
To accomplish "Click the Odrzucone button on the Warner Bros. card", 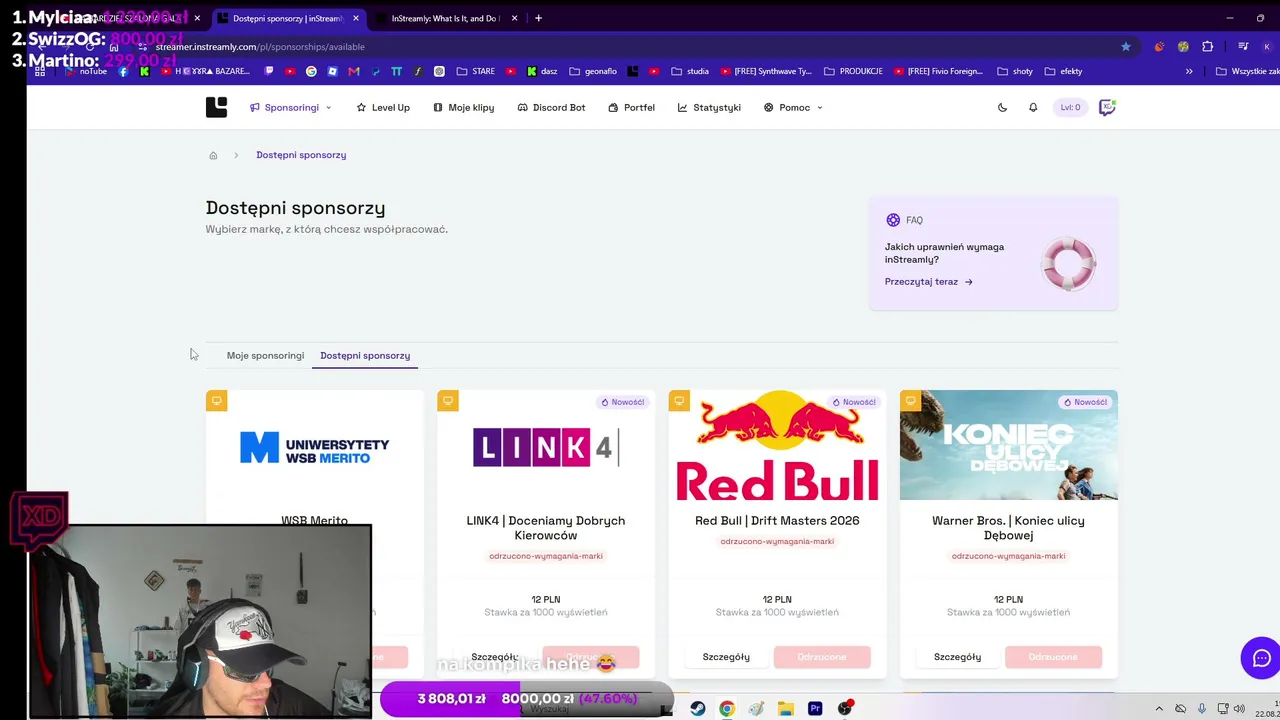I will 1053,657.
